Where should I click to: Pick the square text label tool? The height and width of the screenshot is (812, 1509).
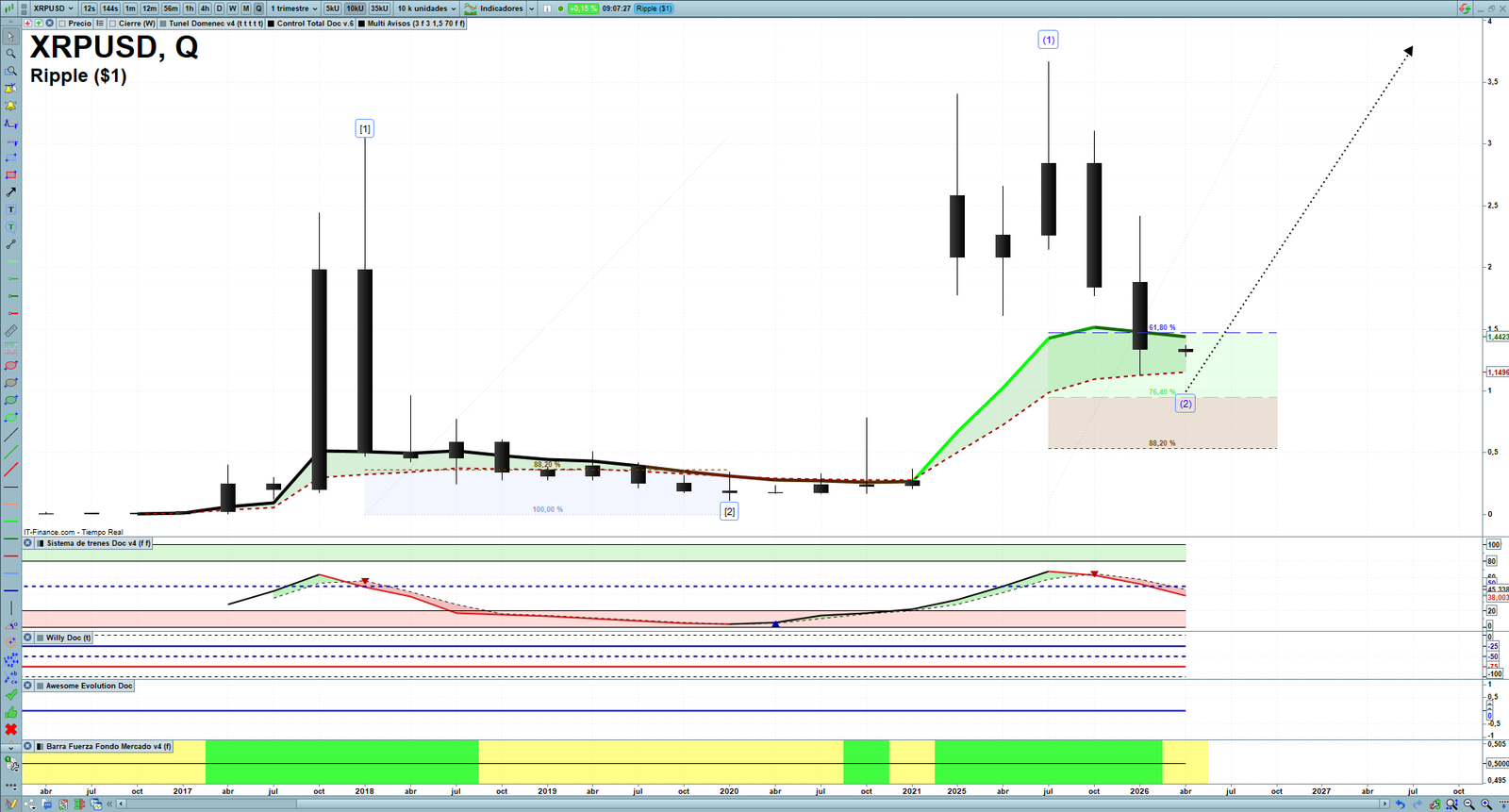click(x=10, y=209)
